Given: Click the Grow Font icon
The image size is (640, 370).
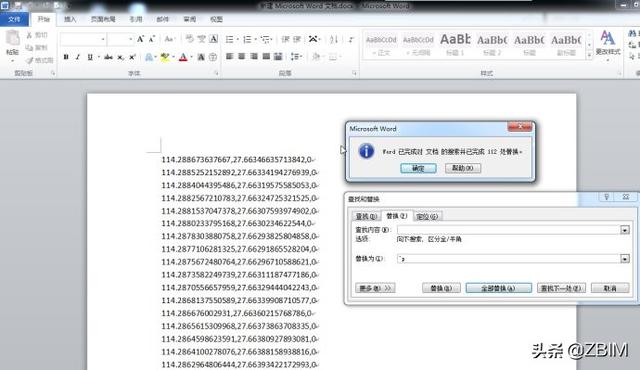Looking at the screenshot, I should click(140, 39).
